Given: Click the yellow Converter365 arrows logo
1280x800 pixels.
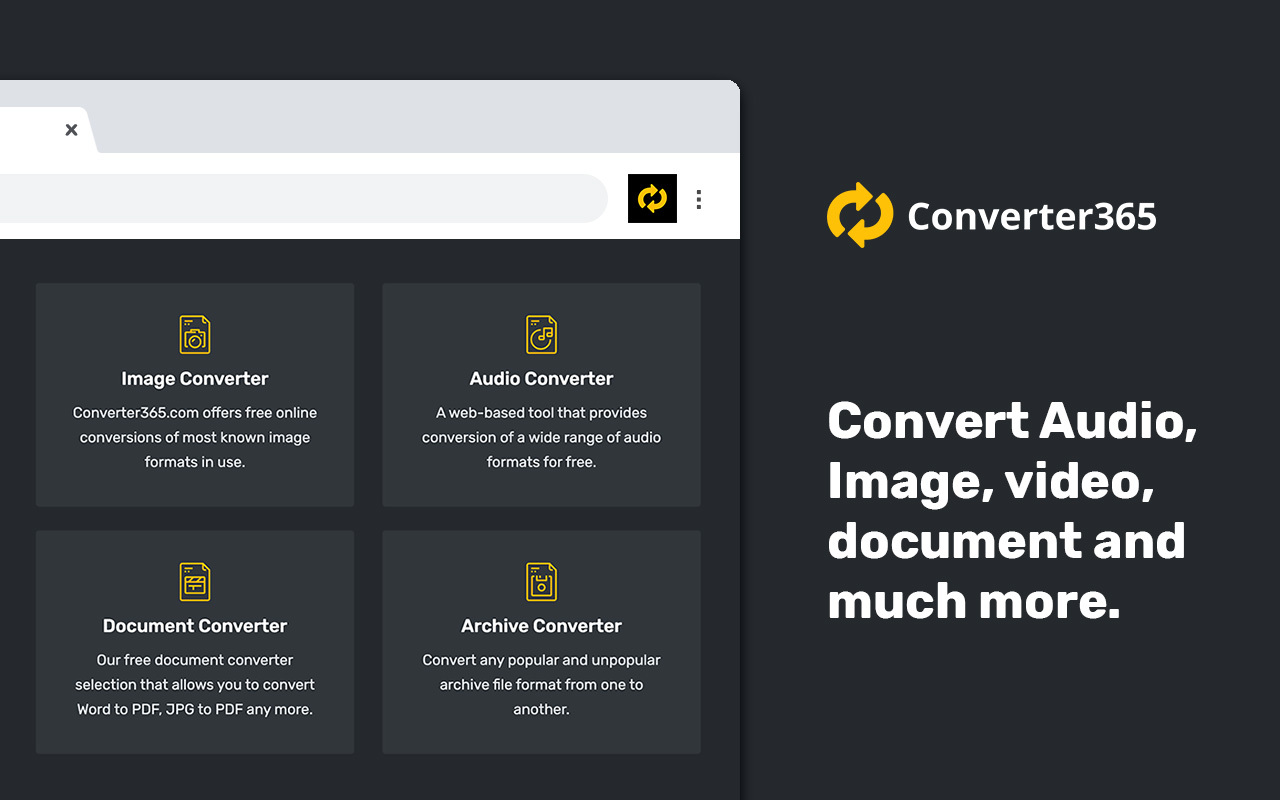Looking at the screenshot, I should [860, 215].
